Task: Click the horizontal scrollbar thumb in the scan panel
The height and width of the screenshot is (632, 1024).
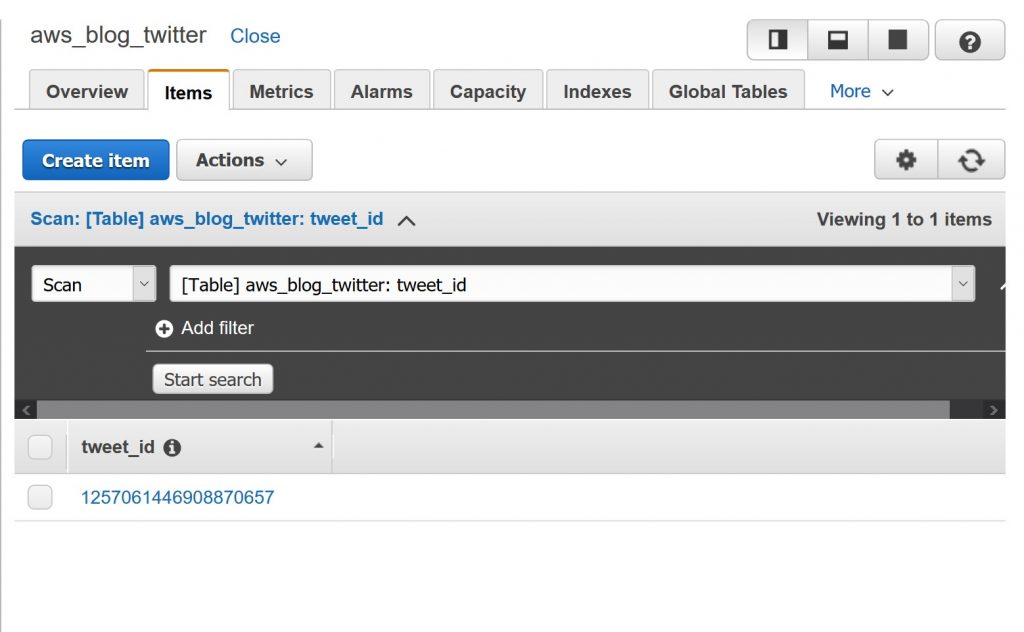Action: point(493,410)
